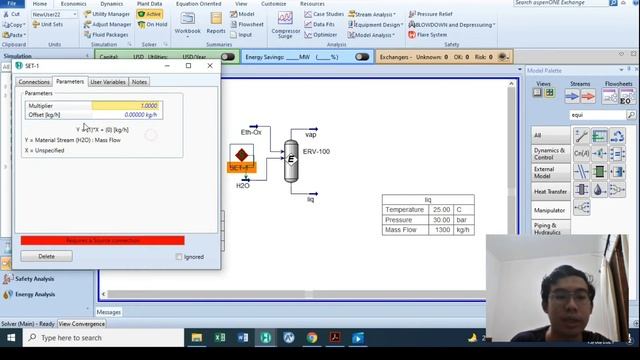Open Pressure Relief tool
The height and width of the screenshot is (360, 640).
pos(430,14)
